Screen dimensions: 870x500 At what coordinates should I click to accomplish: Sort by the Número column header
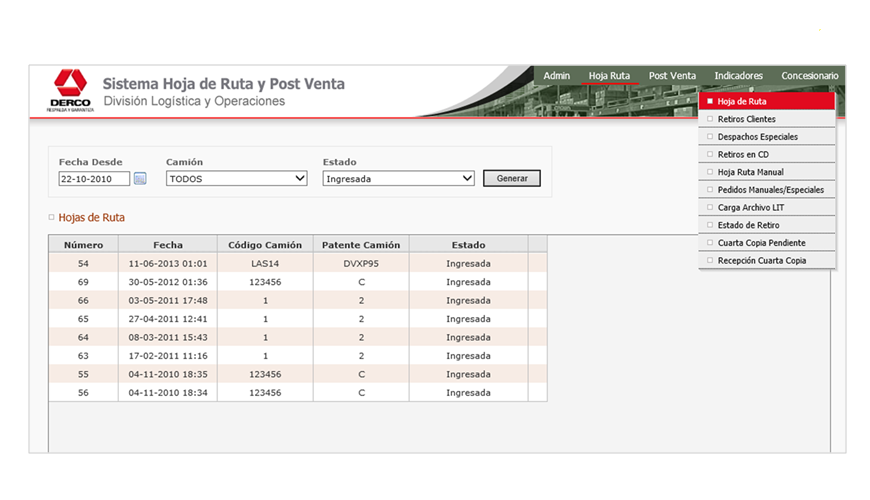[x=83, y=245]
